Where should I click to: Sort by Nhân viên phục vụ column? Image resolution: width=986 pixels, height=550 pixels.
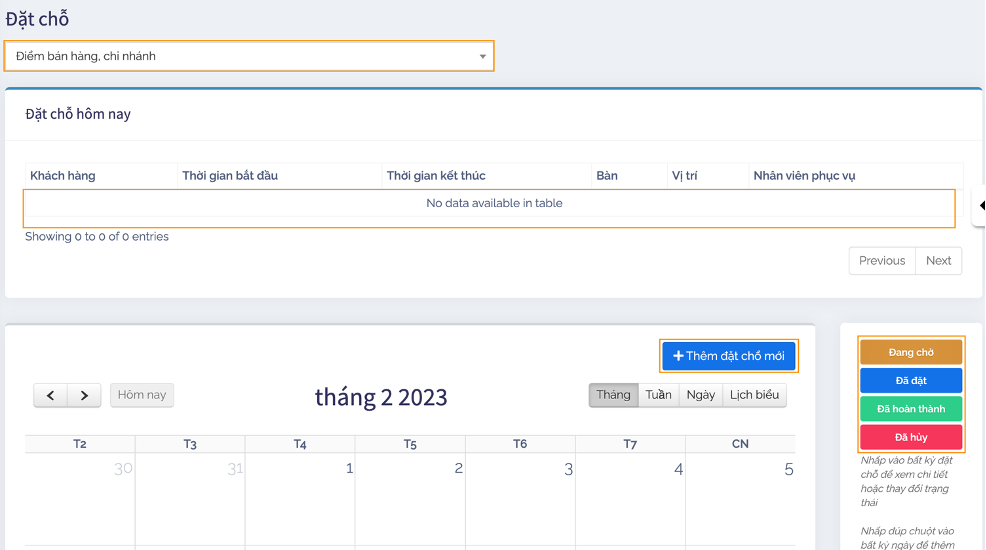pyautogui.click(x=804, y=176)
